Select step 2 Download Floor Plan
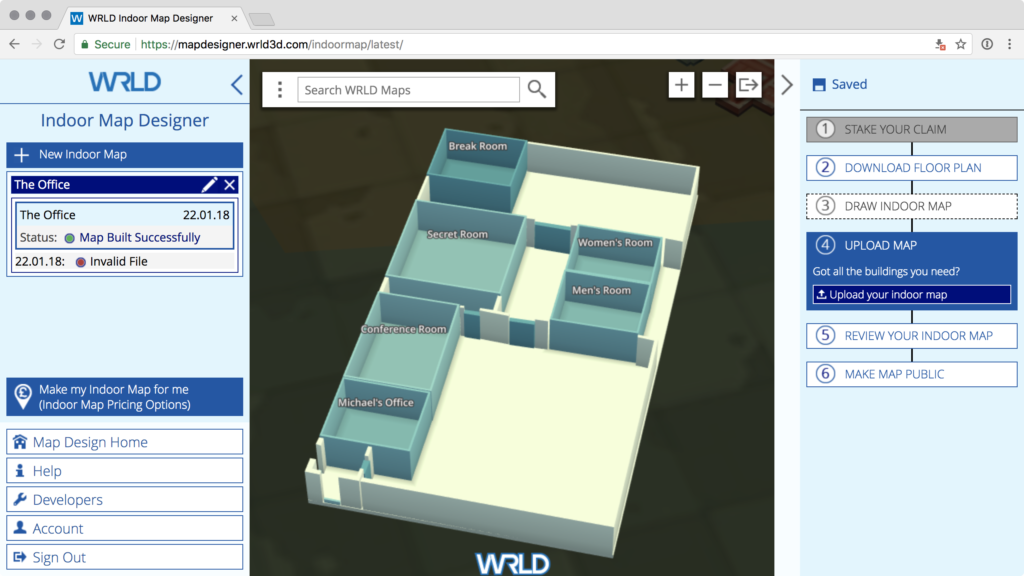This screenshot has width=1024, height=576. click(x=912, y=168)
